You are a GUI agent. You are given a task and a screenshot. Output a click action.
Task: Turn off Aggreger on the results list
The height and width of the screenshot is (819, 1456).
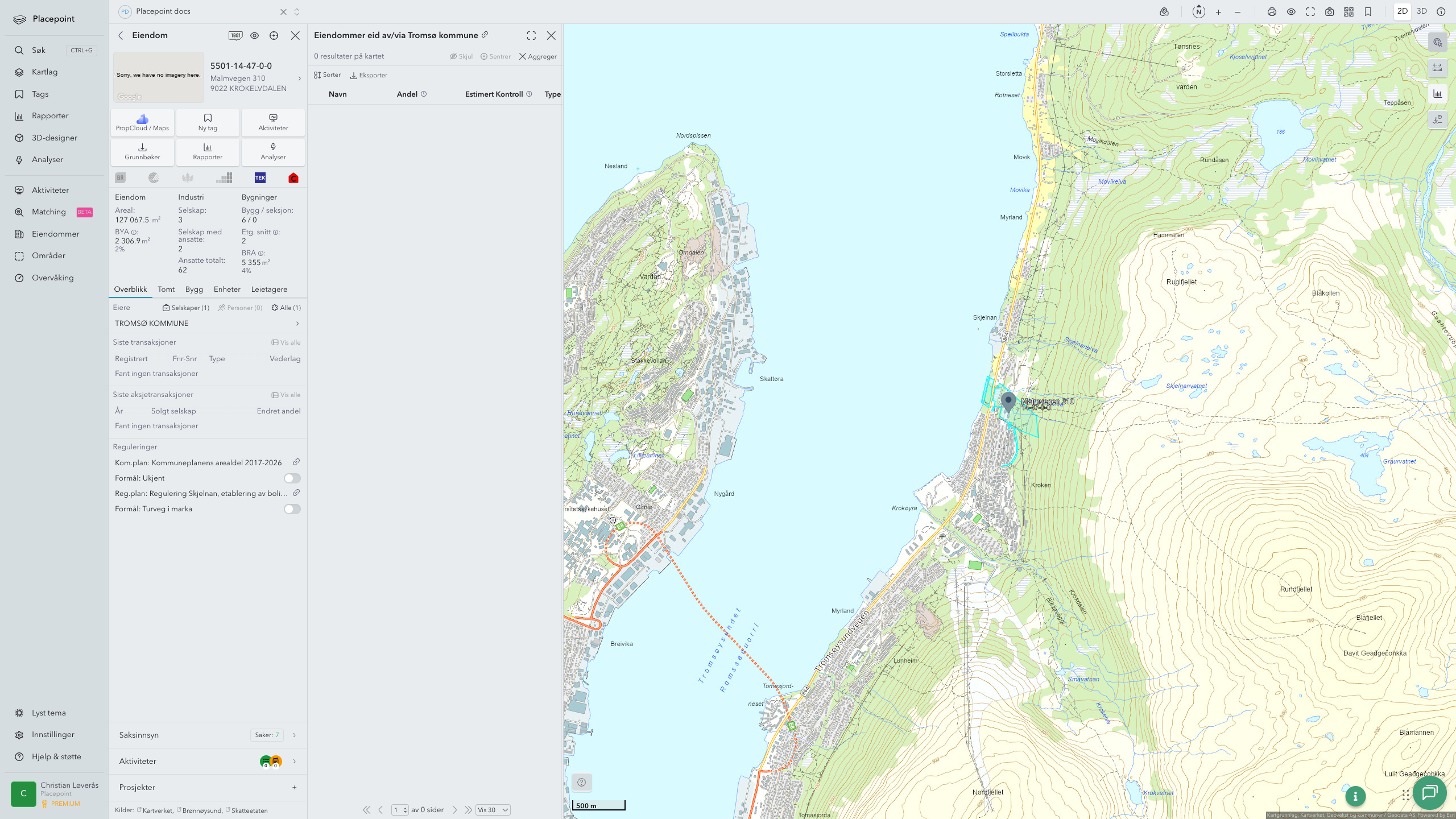(x=537, y=56)
